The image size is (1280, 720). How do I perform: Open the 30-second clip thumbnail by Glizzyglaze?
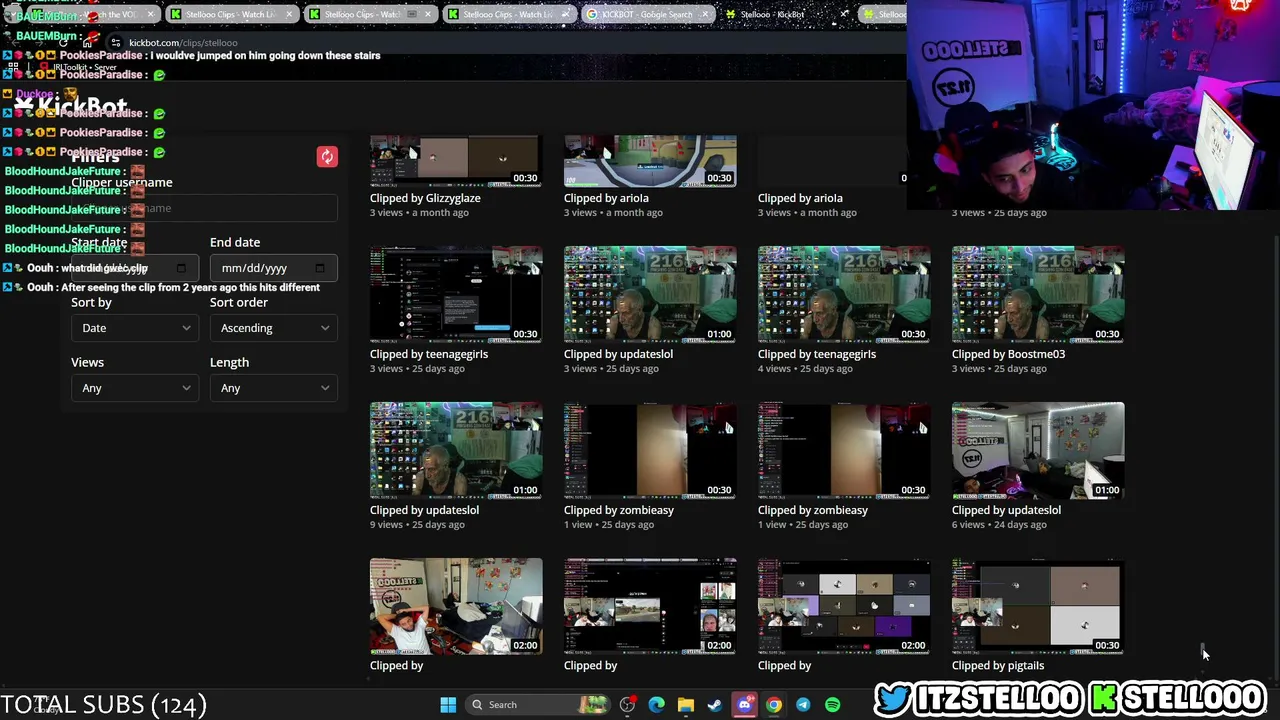[456, 161]
